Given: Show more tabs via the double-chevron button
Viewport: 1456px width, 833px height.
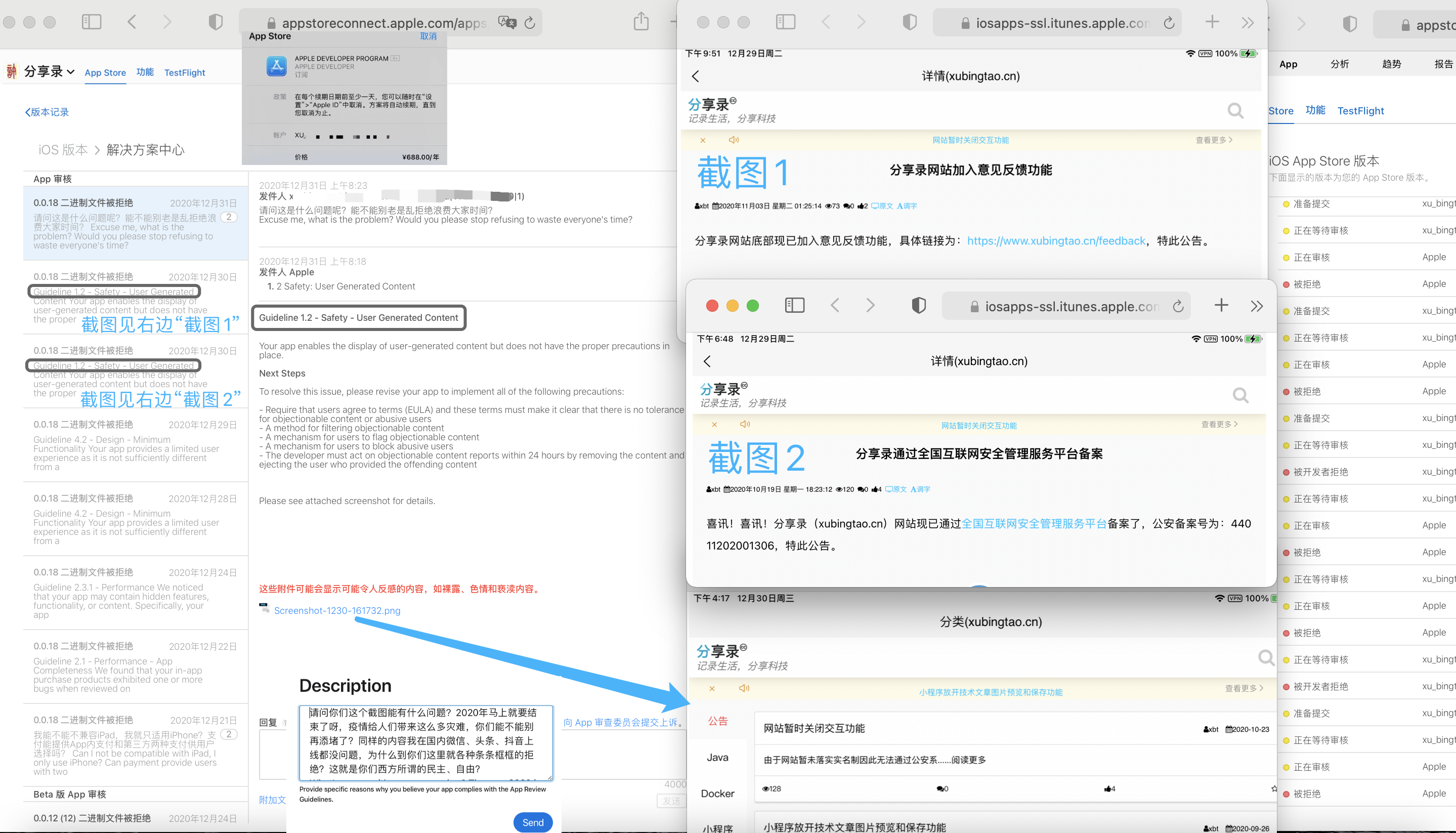Looking at the screenshot, I should point(1256,306).
